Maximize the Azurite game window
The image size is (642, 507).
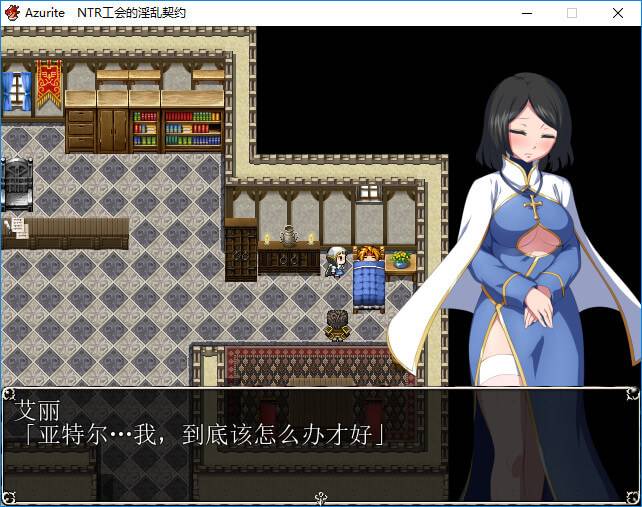(572, 13)
